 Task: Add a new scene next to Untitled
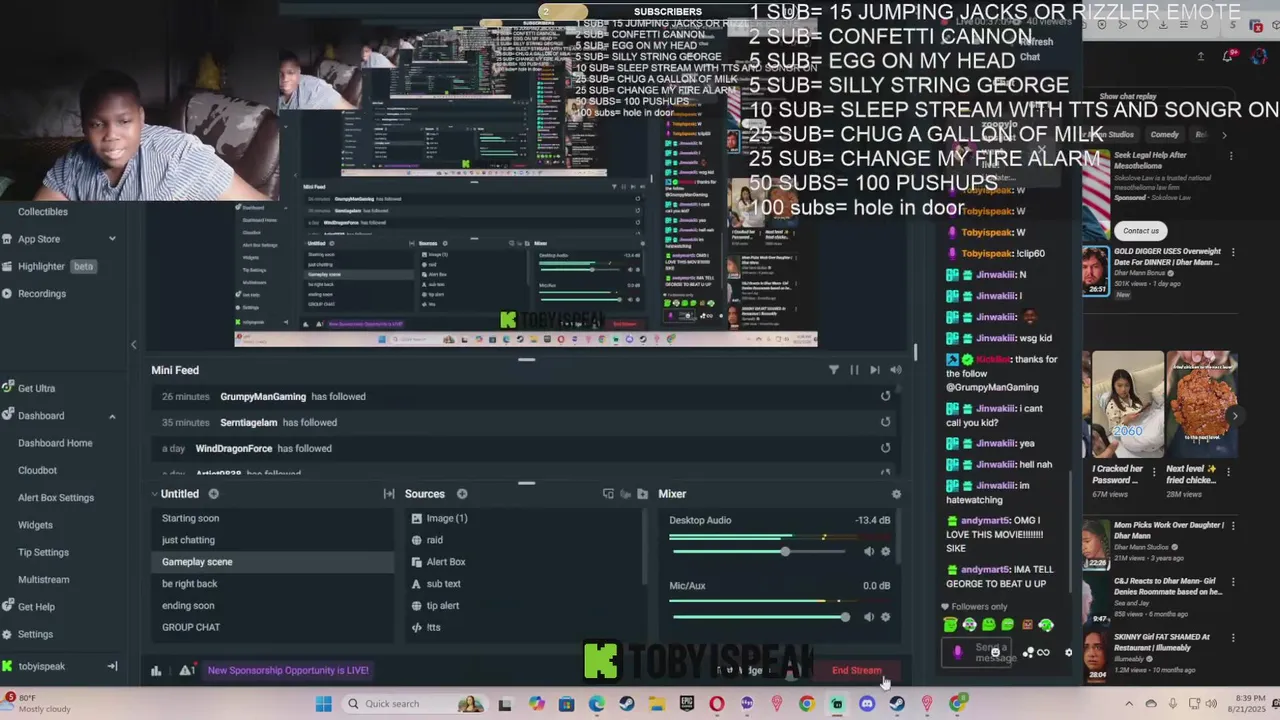point(213,494)
